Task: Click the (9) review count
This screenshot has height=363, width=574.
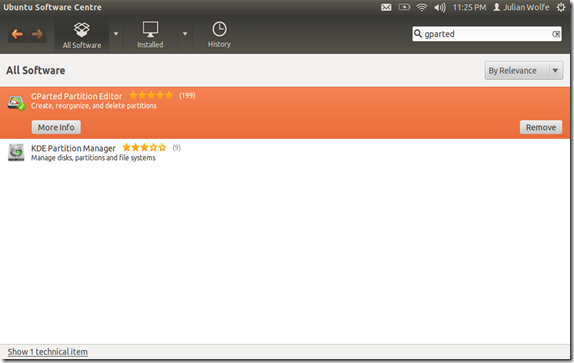Action: point(177,147)
